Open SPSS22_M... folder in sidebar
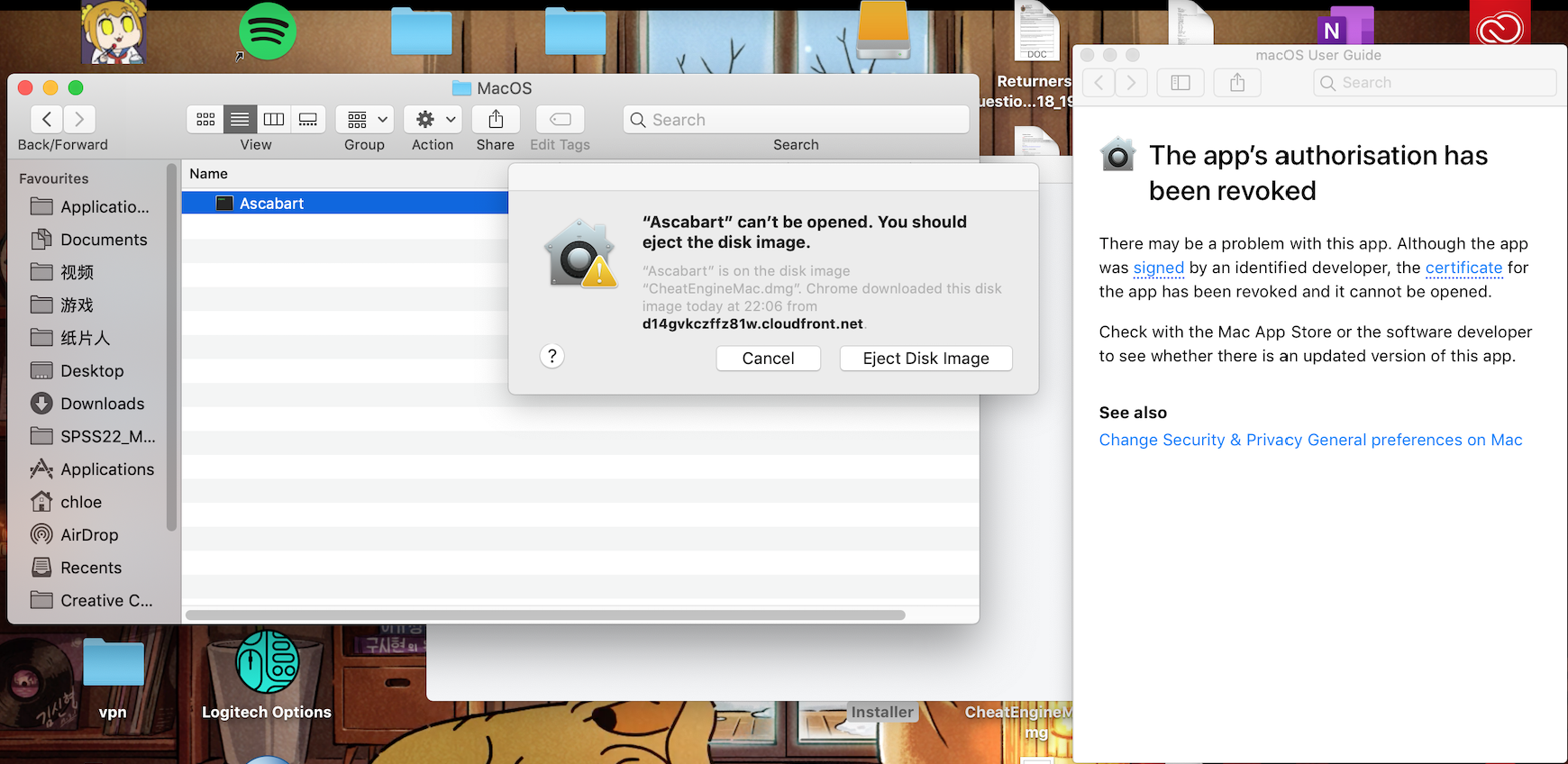Image resolution: width=1568 pixels, height=764 pixels. (93, 436)
